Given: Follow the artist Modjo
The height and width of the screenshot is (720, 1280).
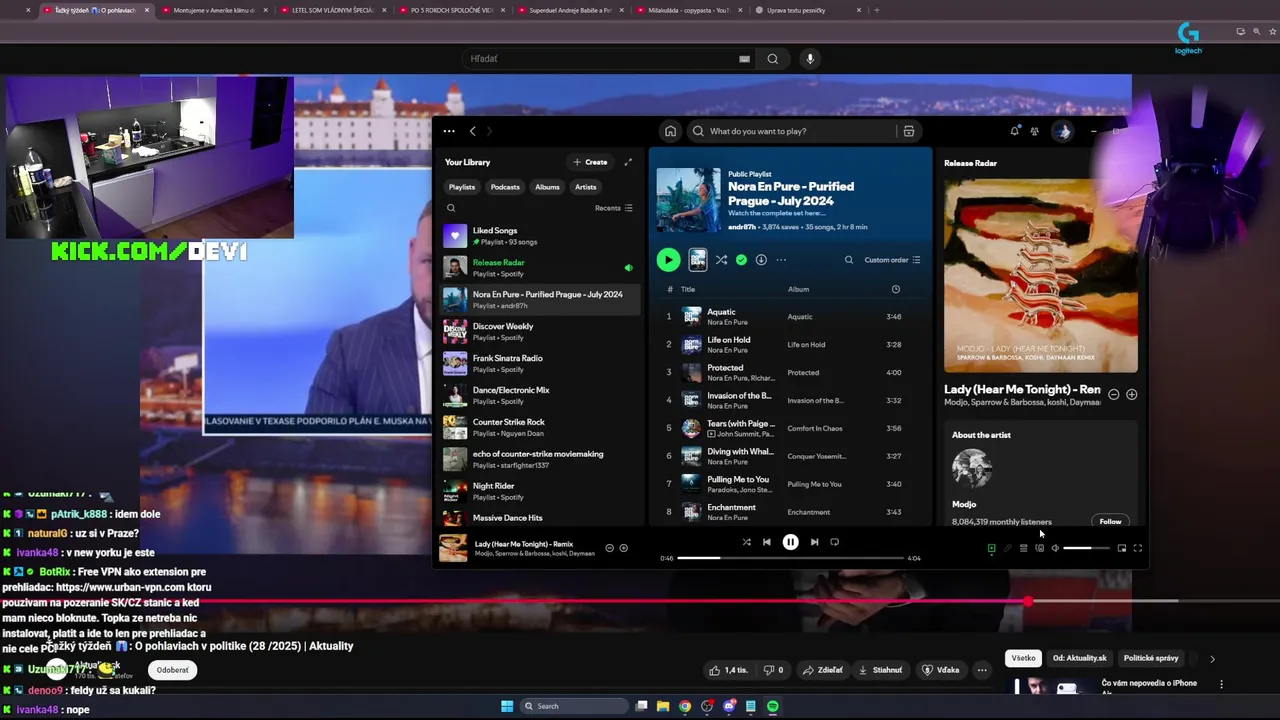Looking at the screenshot, I should click(x=1110, y=521).
